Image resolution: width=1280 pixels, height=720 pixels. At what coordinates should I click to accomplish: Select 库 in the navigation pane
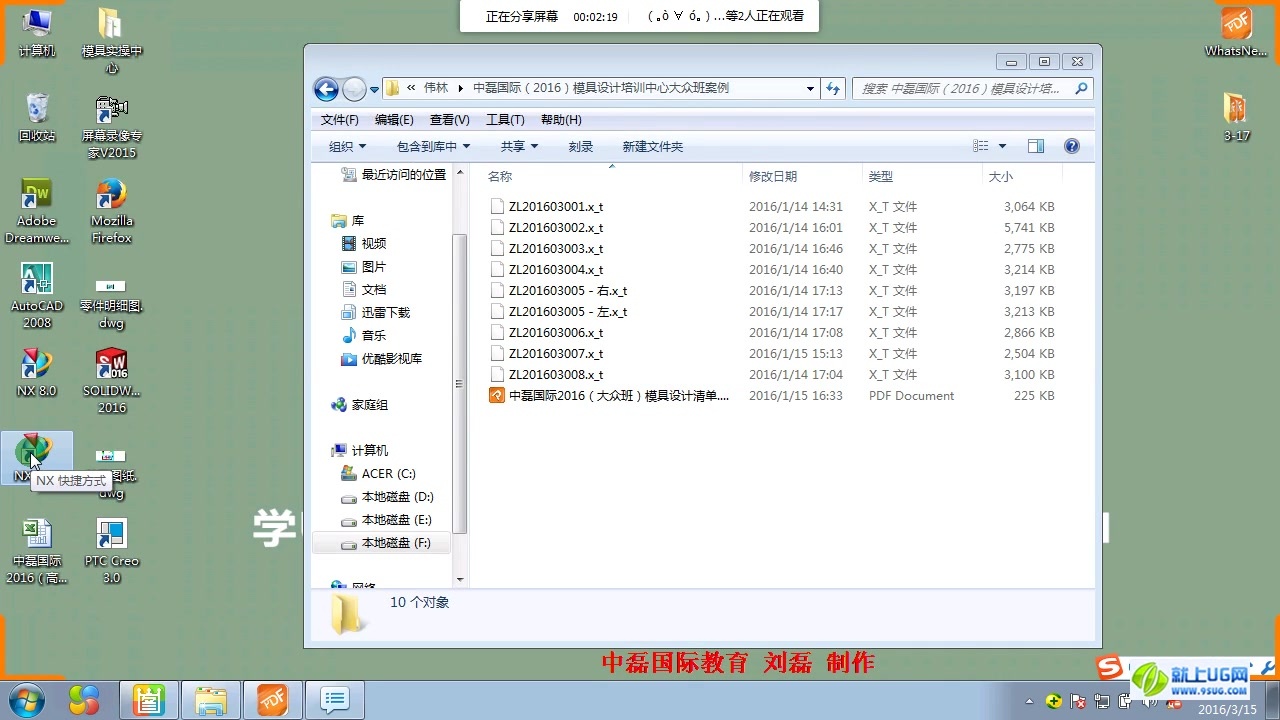point(347,220)
